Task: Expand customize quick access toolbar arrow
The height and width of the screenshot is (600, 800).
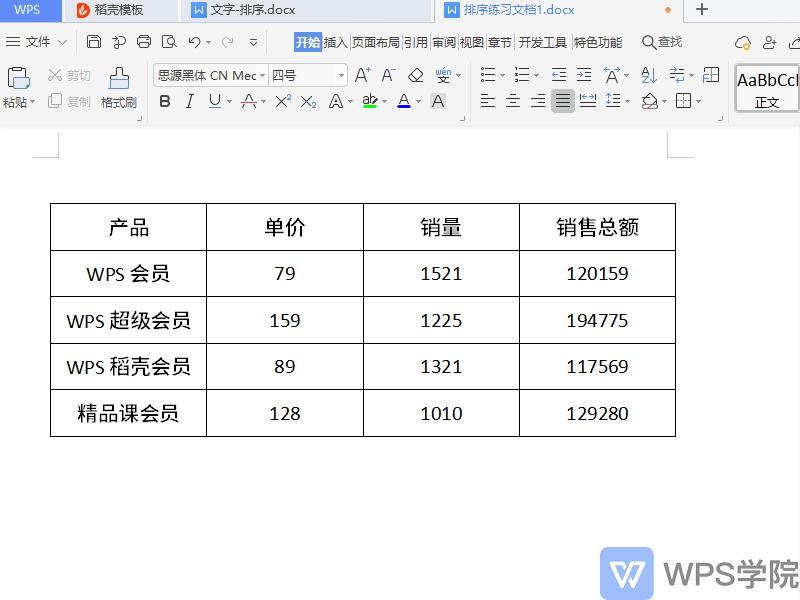Action: (x=253, y=42)
